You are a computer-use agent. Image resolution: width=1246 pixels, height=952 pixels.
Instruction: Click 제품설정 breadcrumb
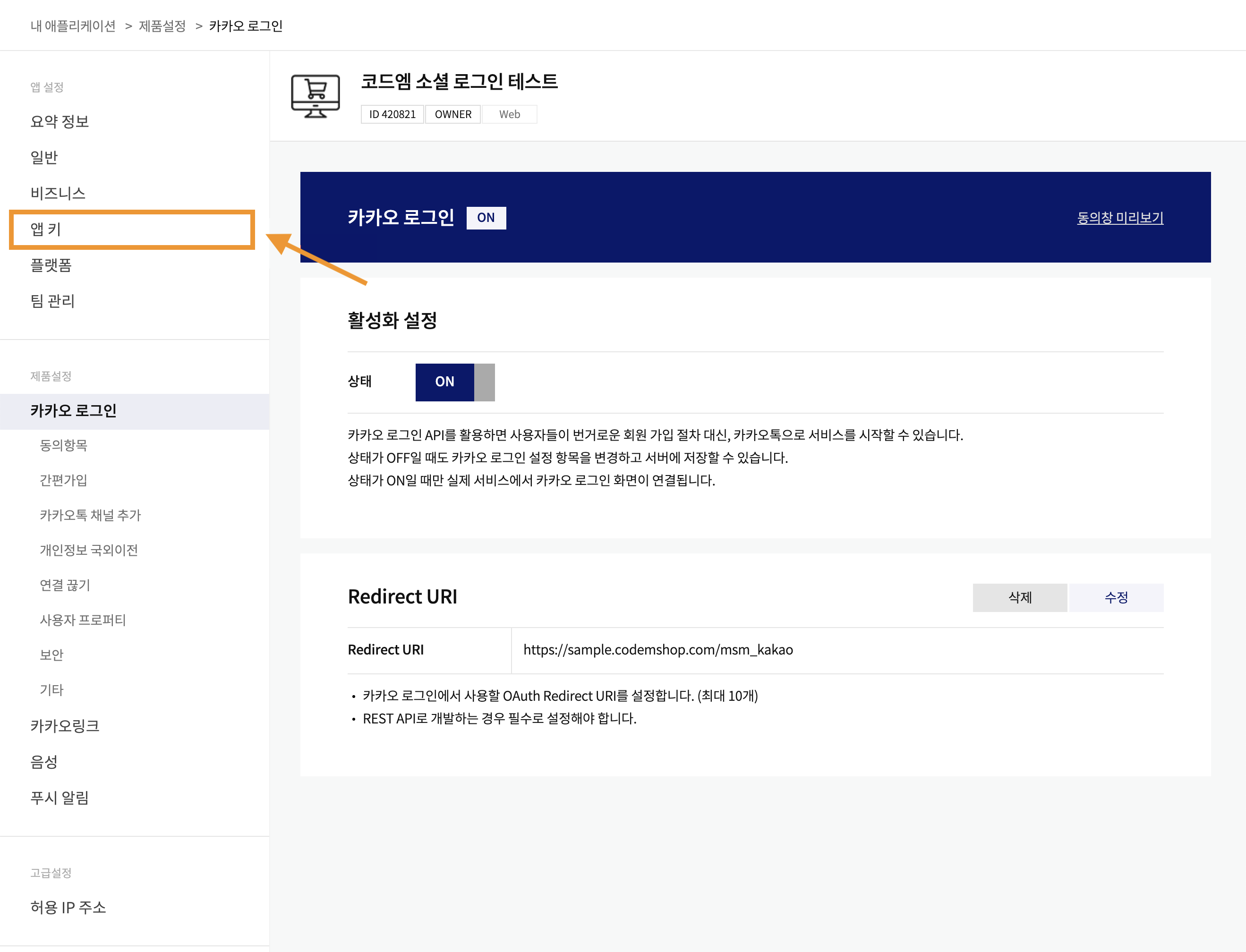tap(162, 26)
